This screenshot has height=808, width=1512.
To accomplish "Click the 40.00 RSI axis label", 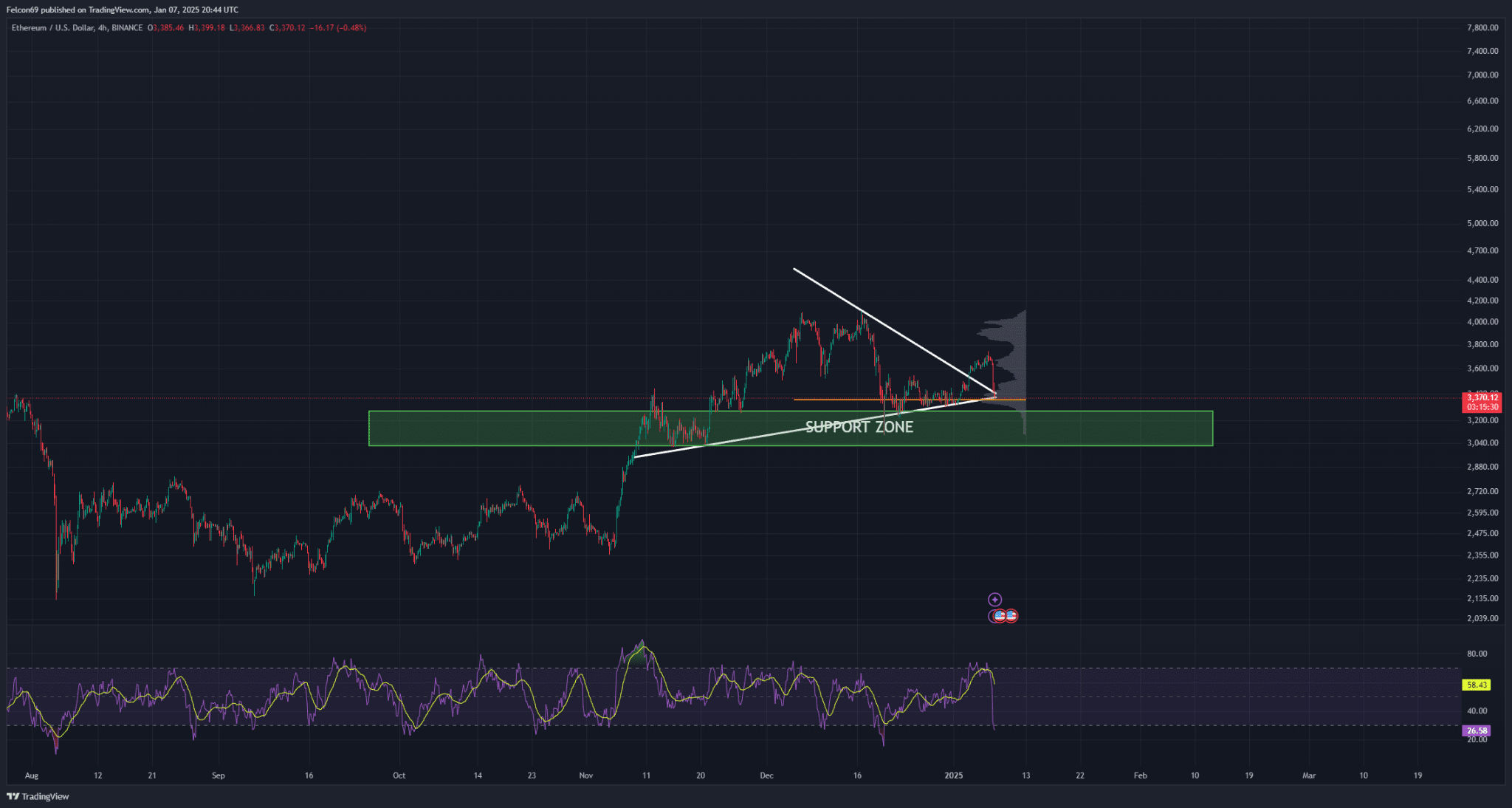I will (1477, 711).
